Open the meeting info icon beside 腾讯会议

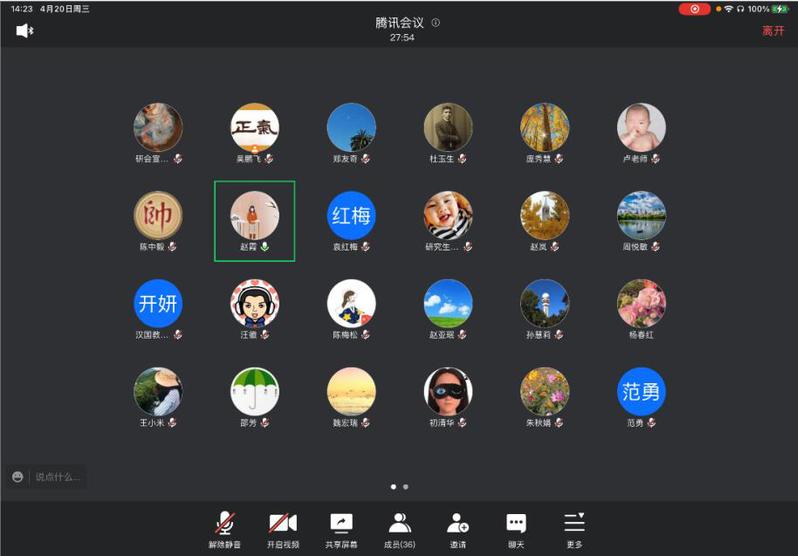click(436, 23)
